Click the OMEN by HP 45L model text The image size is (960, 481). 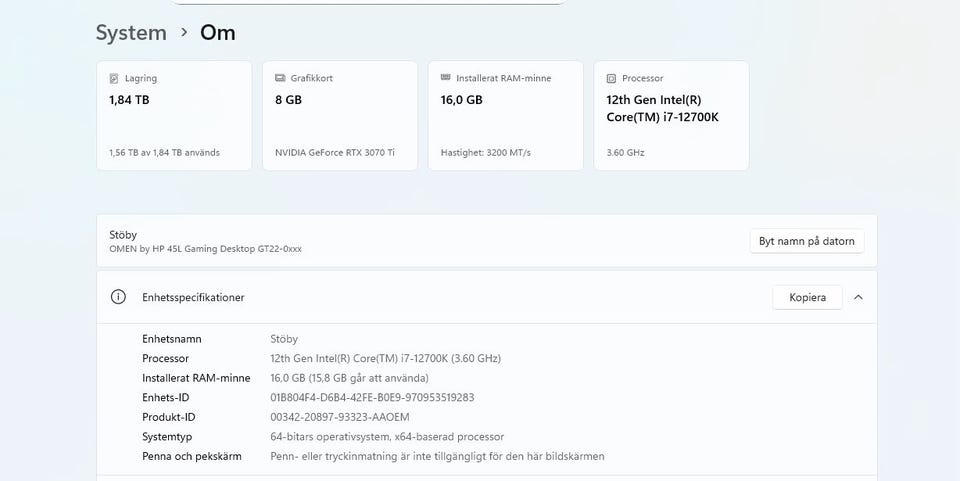(205, 249)
